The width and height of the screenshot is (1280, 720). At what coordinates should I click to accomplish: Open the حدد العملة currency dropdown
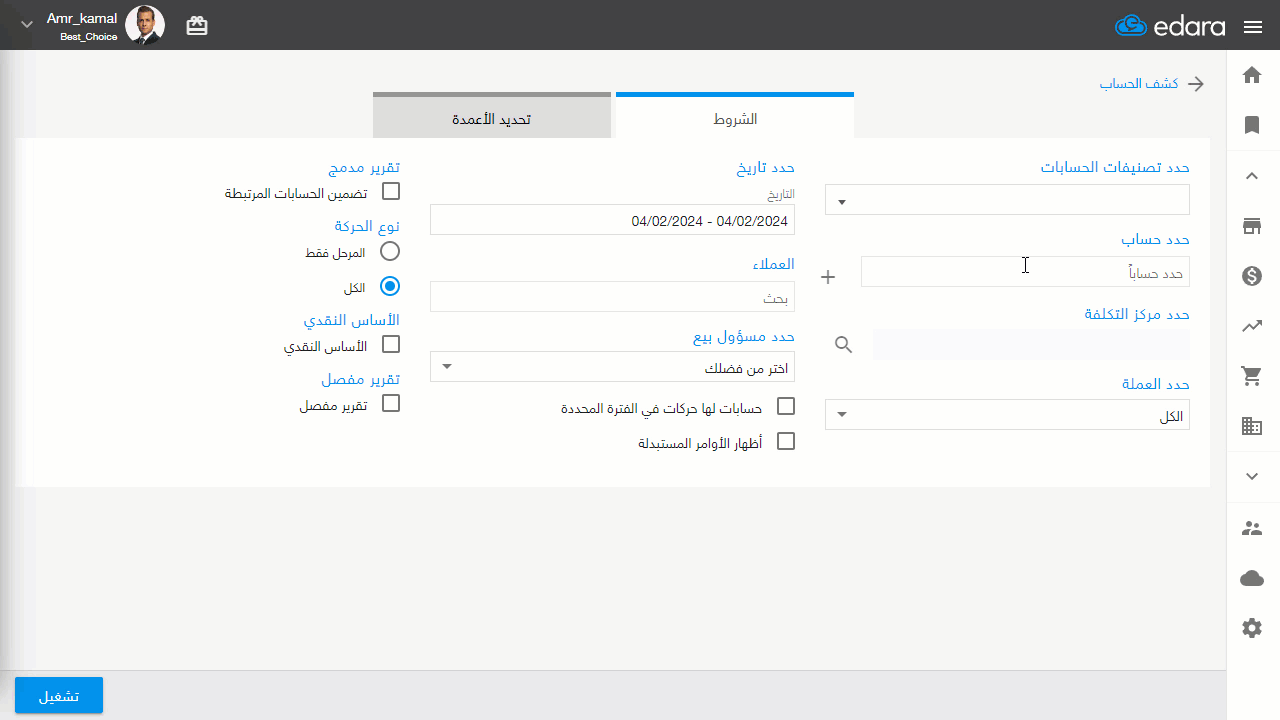(1007, 415)
